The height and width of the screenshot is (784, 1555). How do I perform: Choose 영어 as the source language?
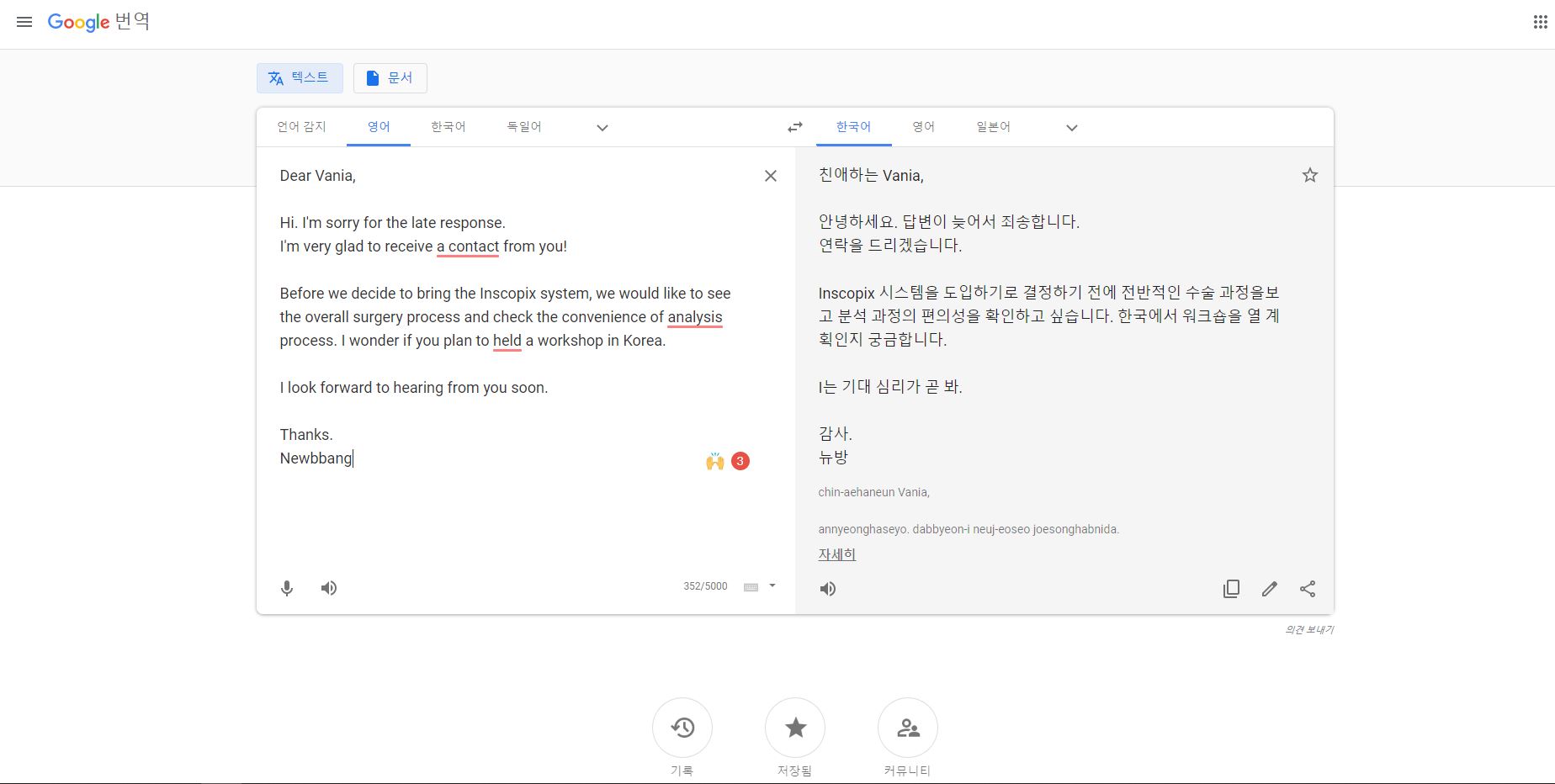click(379, 127)
